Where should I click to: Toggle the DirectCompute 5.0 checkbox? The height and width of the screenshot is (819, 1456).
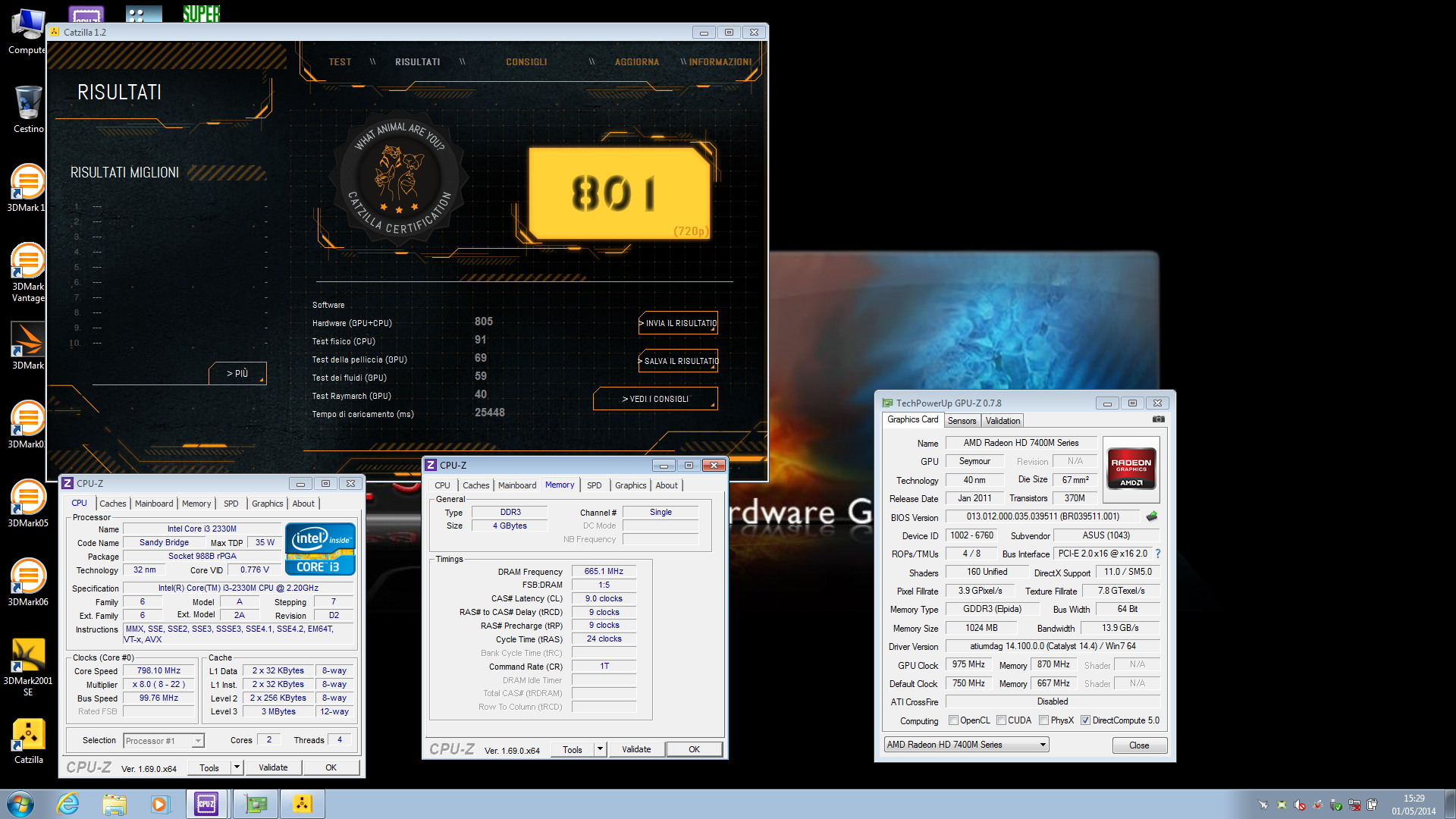[1085, 720]
